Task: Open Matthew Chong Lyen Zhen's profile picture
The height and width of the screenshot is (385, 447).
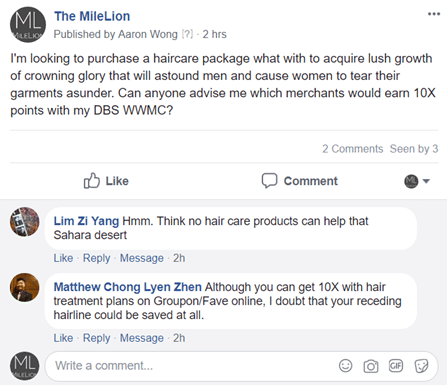Action: point(25,287)
